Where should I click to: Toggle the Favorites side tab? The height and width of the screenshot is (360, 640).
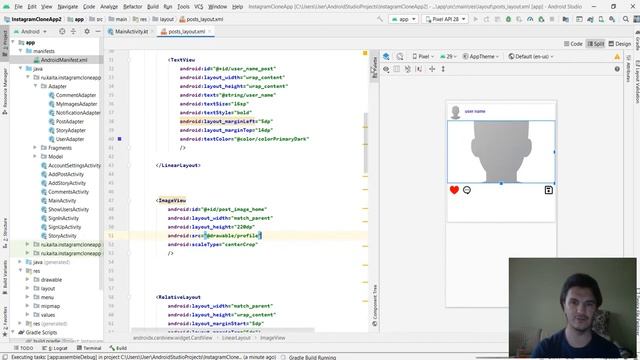(5, 321)
